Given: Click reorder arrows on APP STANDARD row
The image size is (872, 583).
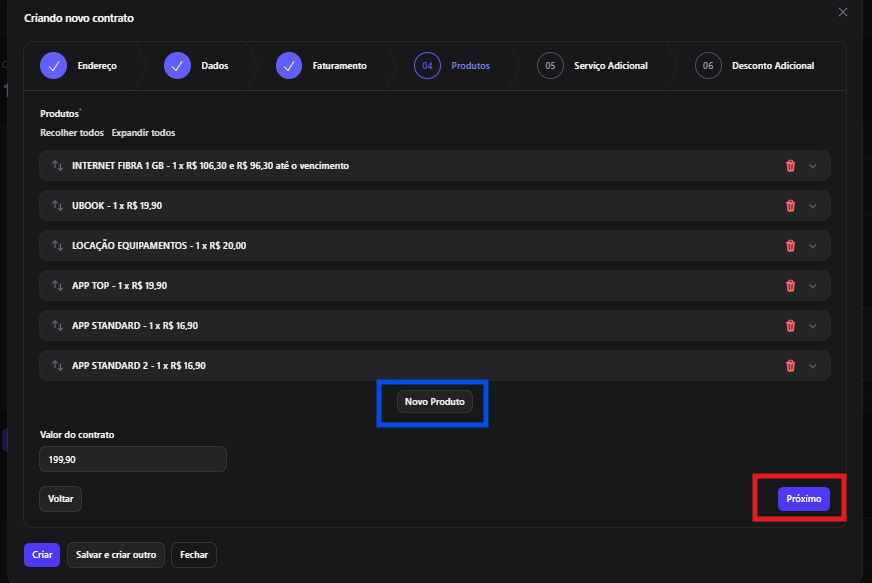Looking at the screenshot, I should (x=57, y=326).
